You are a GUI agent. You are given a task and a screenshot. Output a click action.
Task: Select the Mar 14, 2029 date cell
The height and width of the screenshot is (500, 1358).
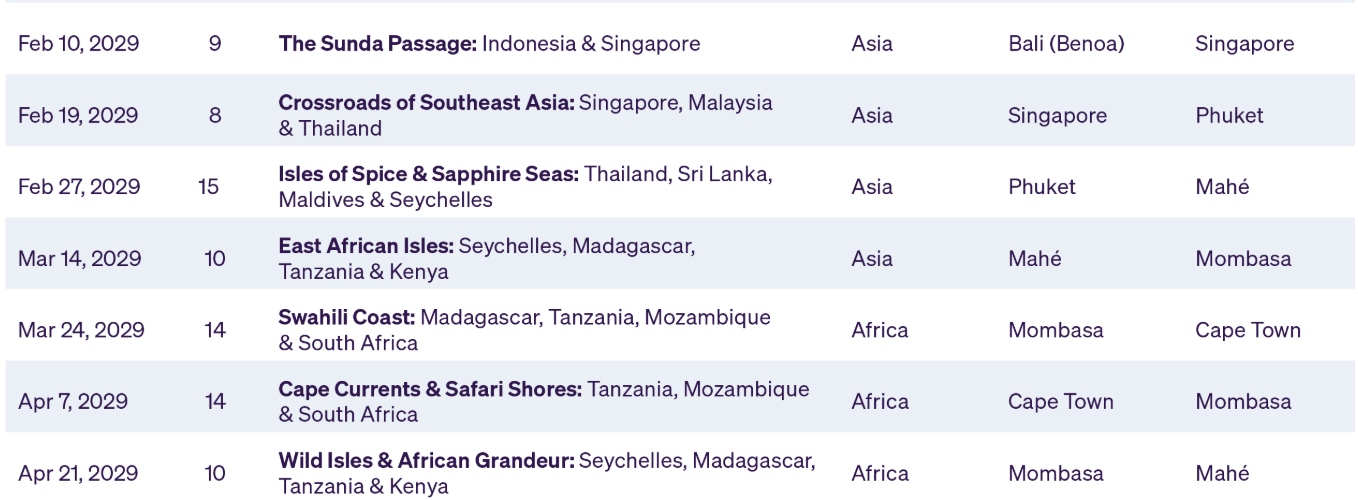(79, 259)
